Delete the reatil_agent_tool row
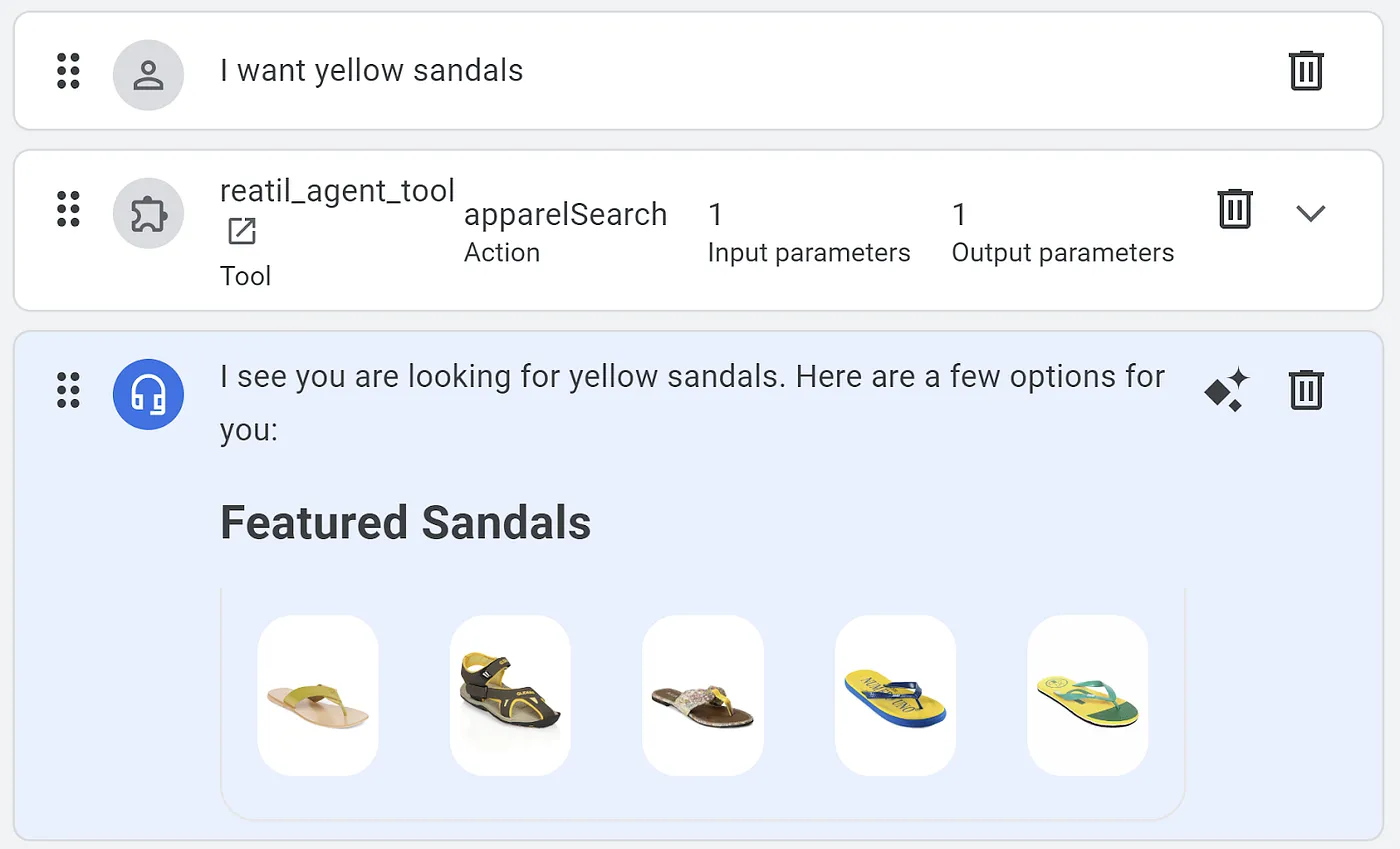This screenshot has width=1400, height=849. pyautogui.click(x=1235, y=208)
